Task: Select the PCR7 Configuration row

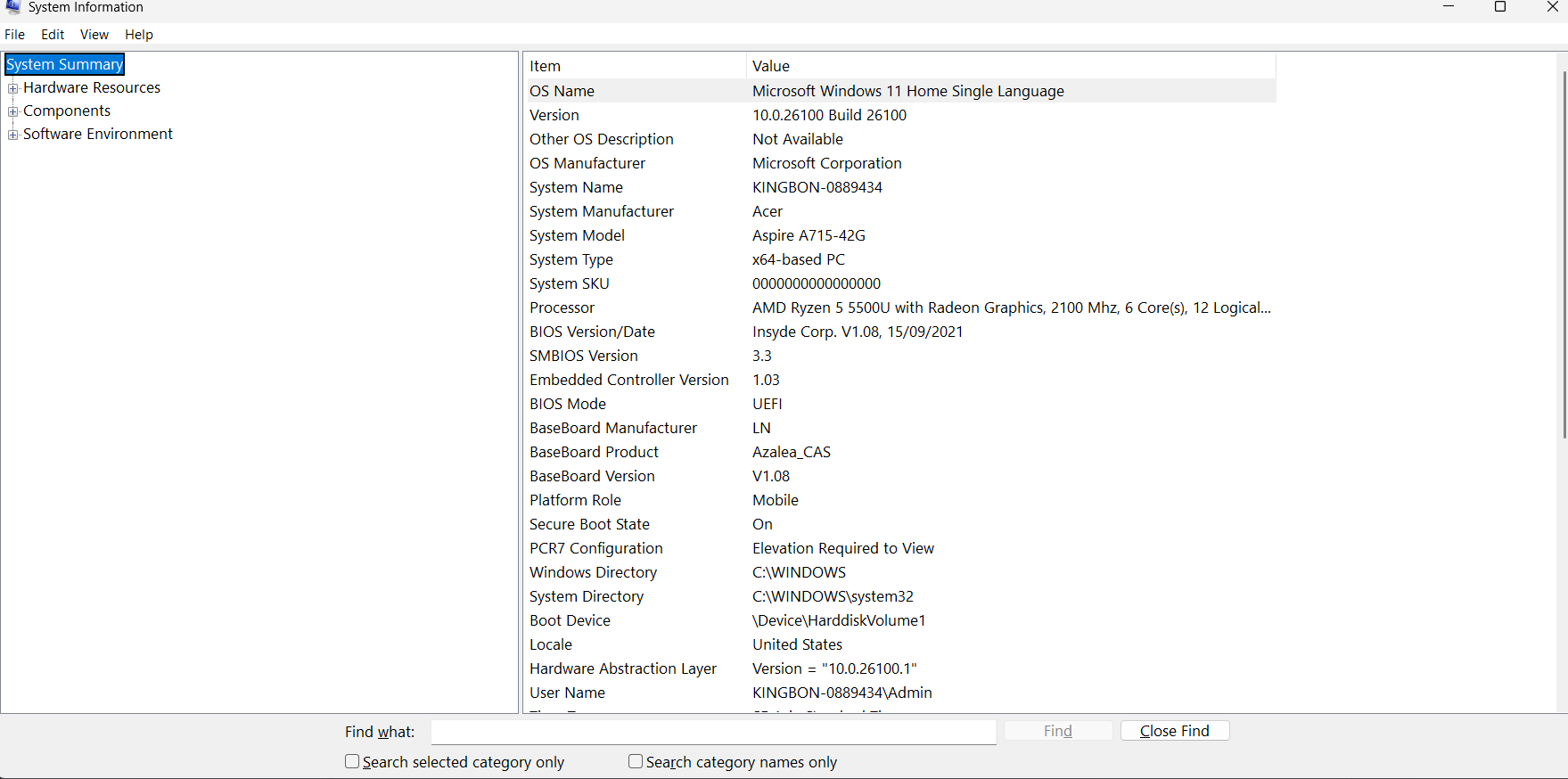Action: [x=901, y=548]
